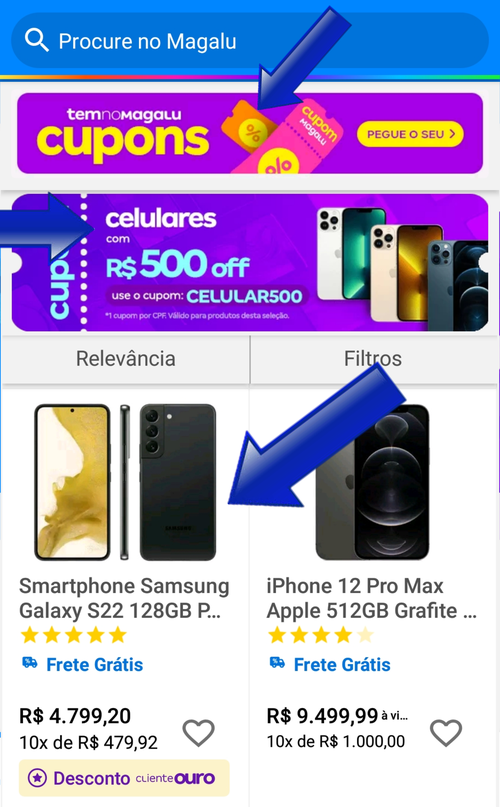The image size is (500, 807).
Task: Tap the star badge in Desconto Cliente Ouro
Action: [x=37, y=778]
